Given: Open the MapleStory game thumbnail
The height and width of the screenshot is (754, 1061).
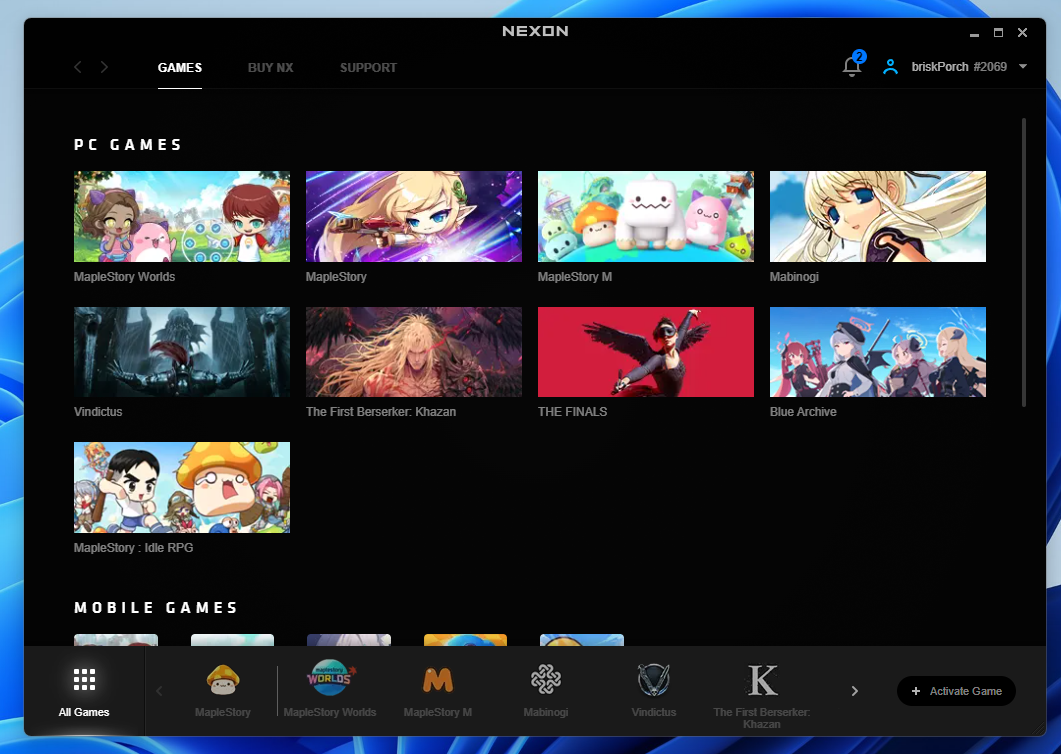Looking at the screenshot, I should coord(414,217).
